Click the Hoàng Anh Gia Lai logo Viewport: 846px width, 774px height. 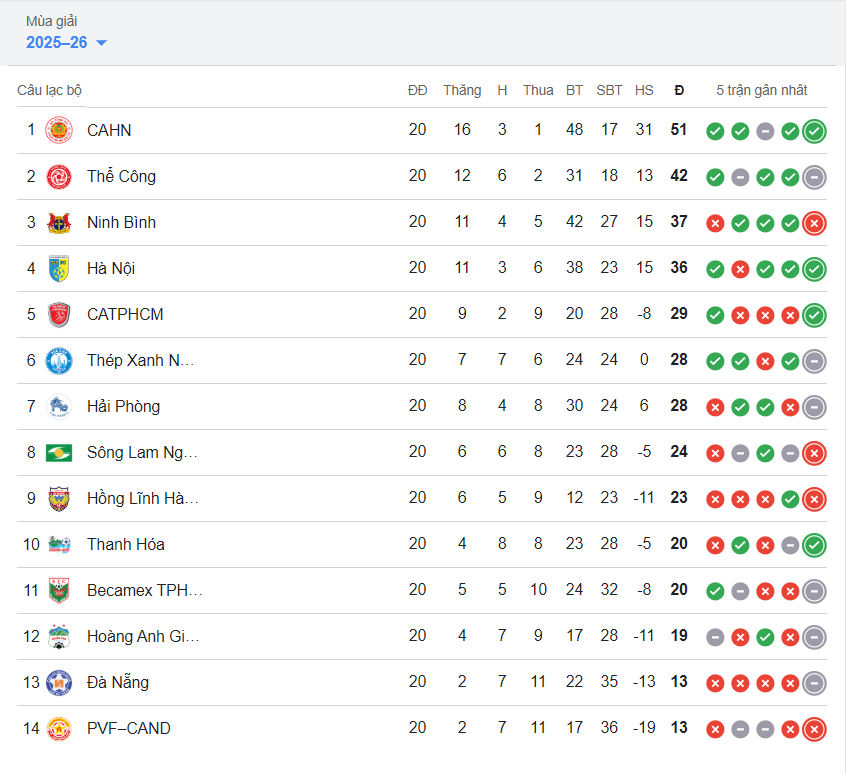59,636
